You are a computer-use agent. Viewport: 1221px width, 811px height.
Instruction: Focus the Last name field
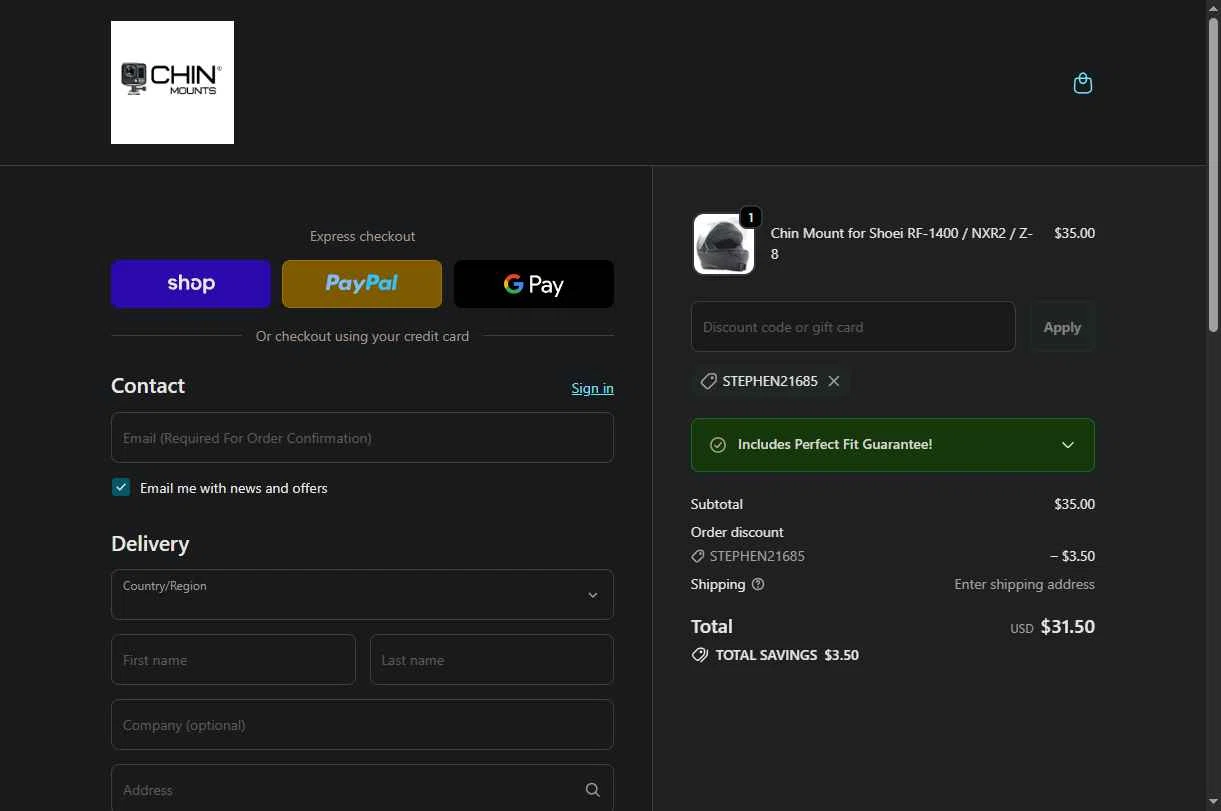click(492, 660)
